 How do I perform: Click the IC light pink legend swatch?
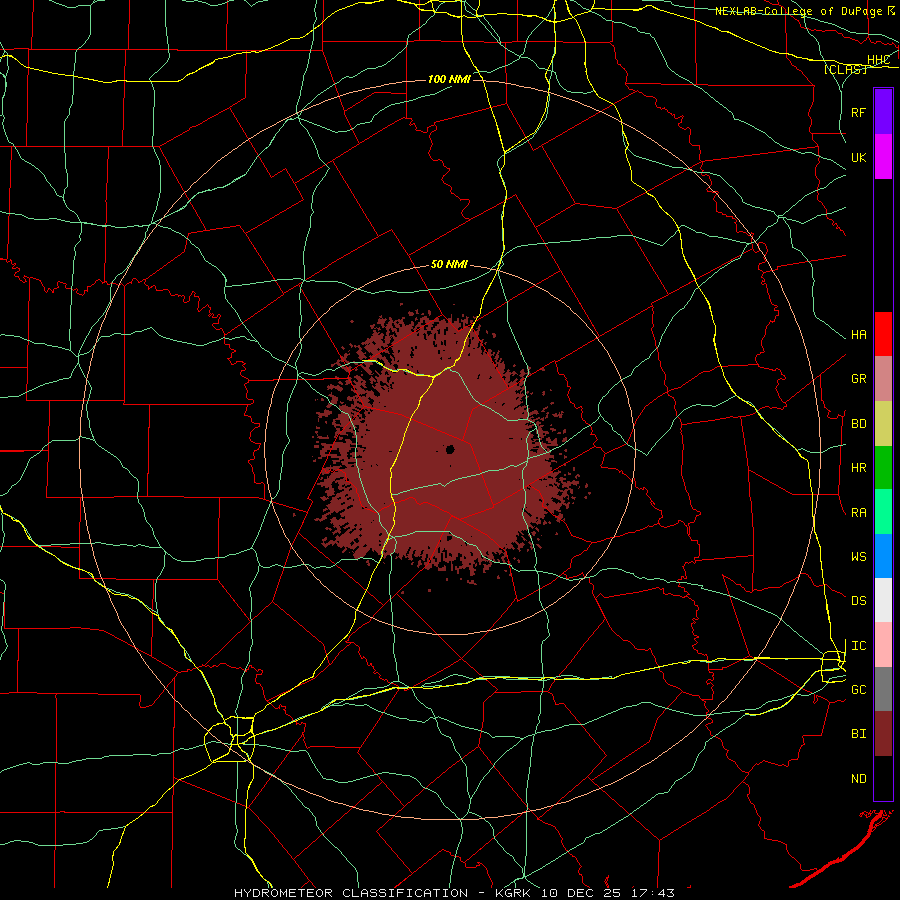coord(883,645)
